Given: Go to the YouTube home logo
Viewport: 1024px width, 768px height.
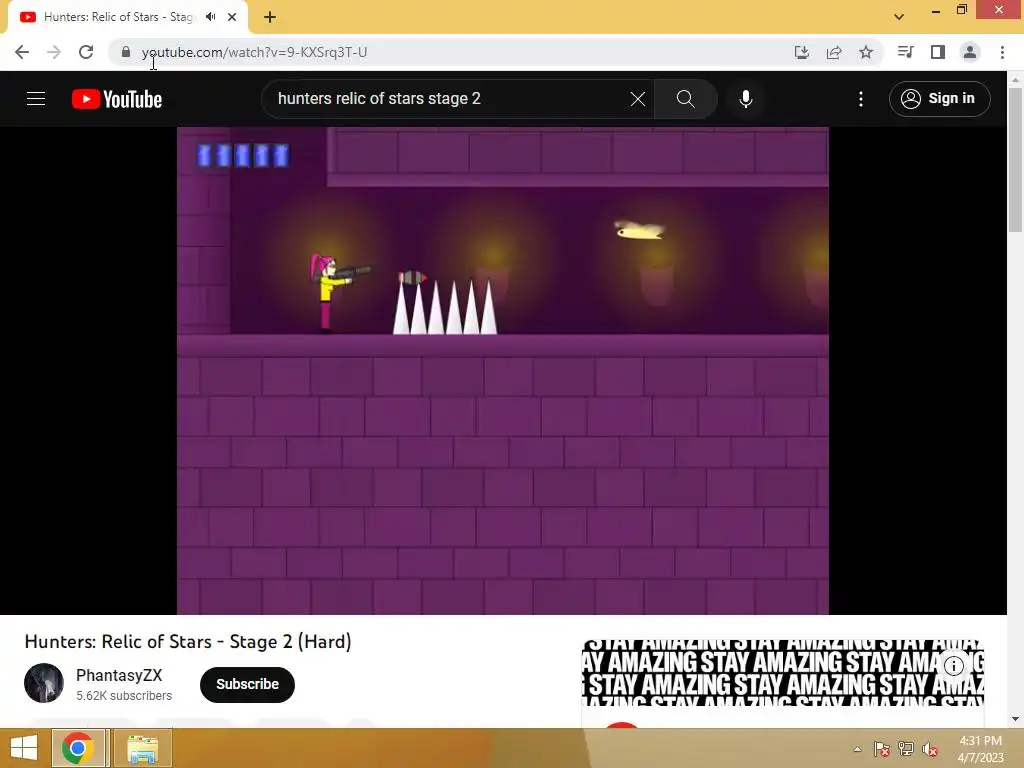Looking at the screenshot, I should tap(117, 99).
